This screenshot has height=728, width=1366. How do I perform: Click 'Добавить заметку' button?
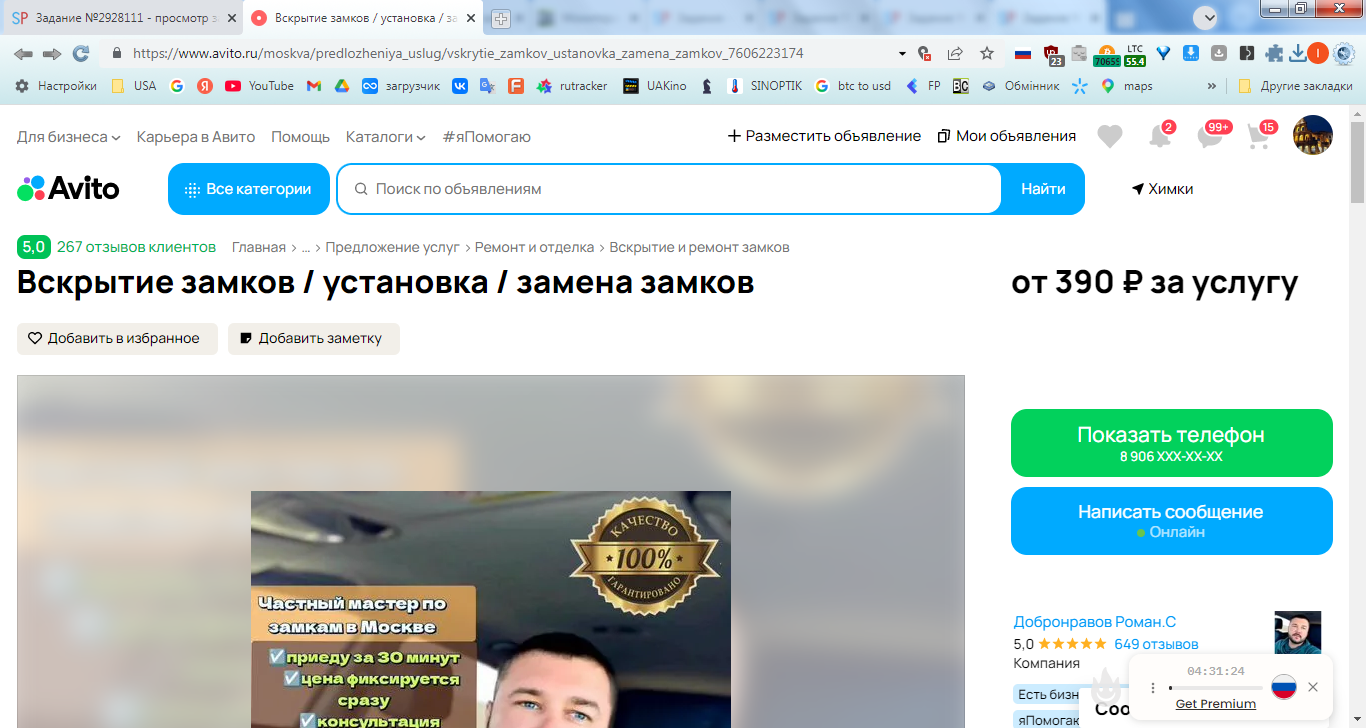314,339
